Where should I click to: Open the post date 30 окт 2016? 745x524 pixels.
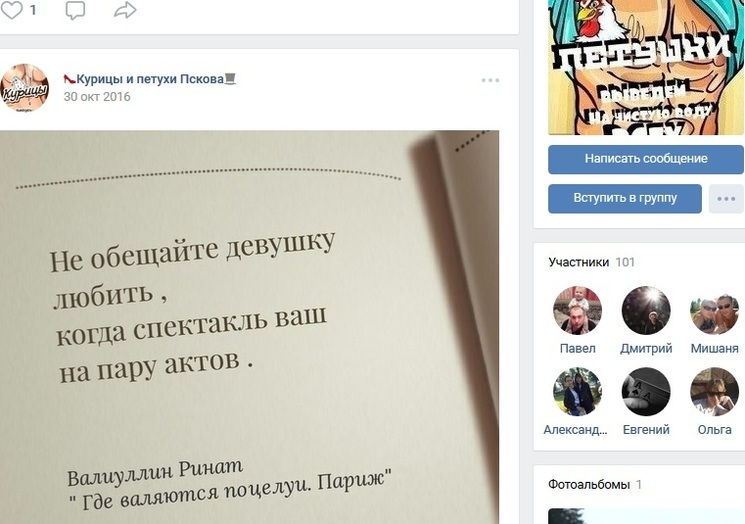coord(97,96)
